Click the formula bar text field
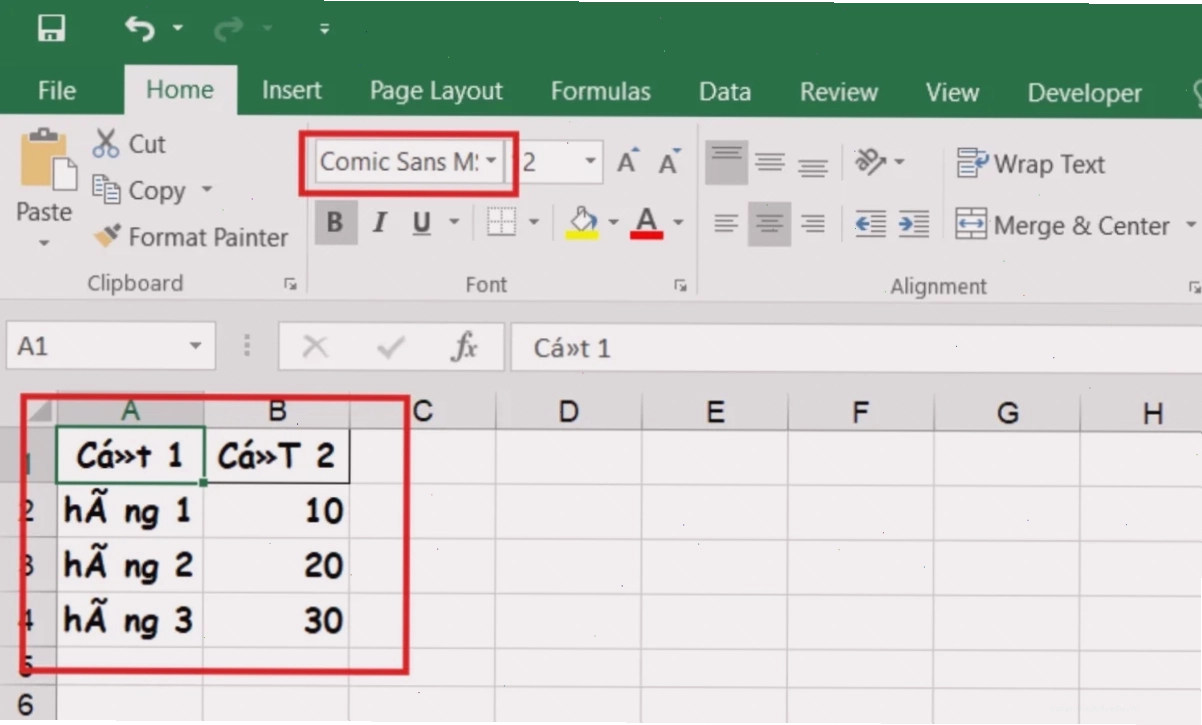 pos(856,348)
